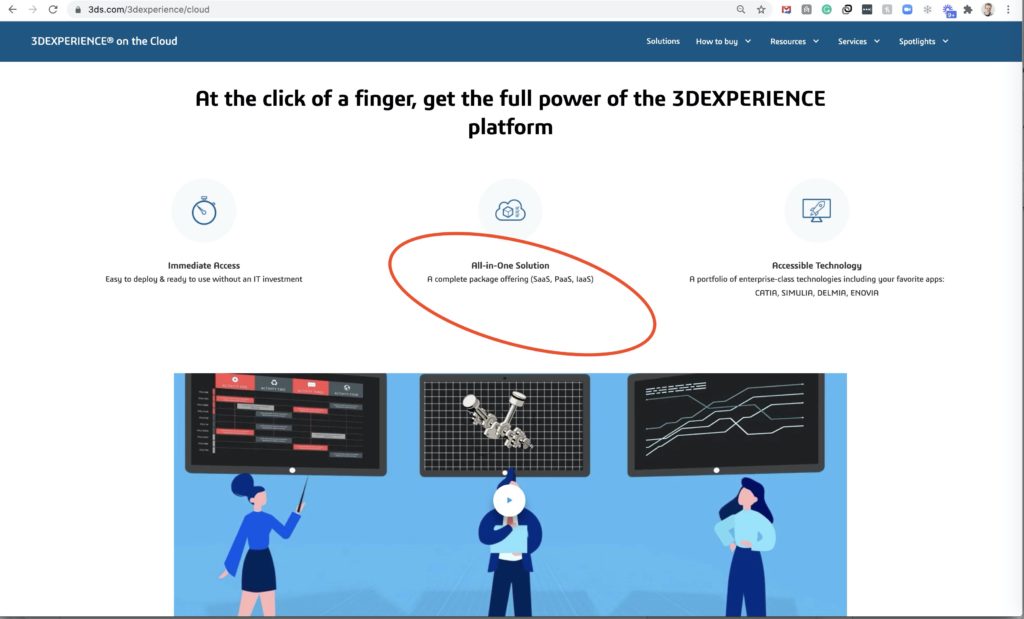The width and height of the screenshot is (1024, 619).
Task: Open the Solutions menu item
Action: click(x=663, y=41)
